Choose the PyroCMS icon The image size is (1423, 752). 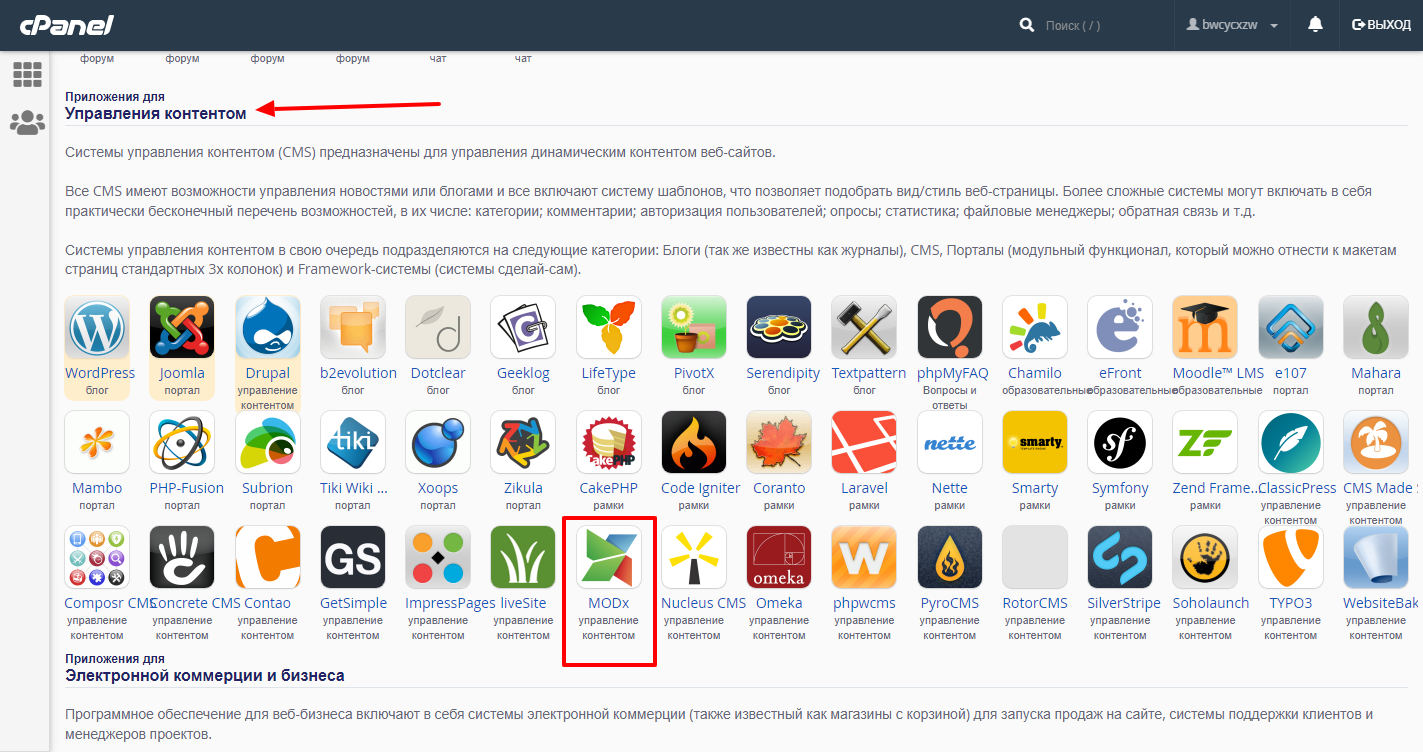pyautogui.click(x=950, y=558)
